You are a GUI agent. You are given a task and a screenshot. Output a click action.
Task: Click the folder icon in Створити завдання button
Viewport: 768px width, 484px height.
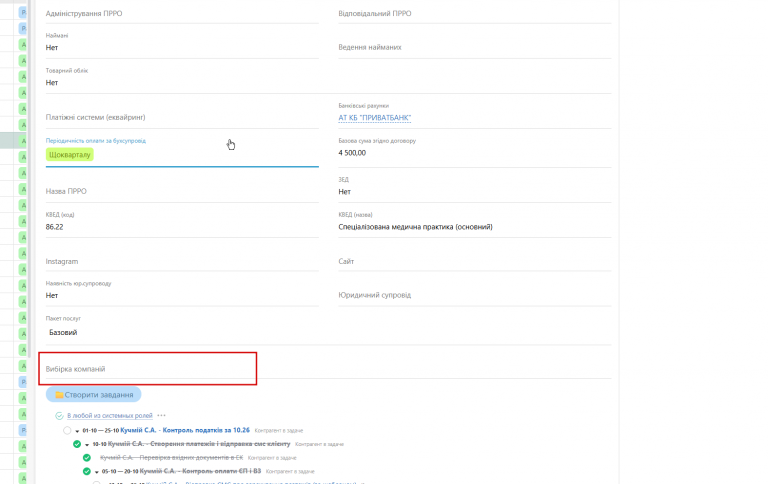click(x=59, y=395)
